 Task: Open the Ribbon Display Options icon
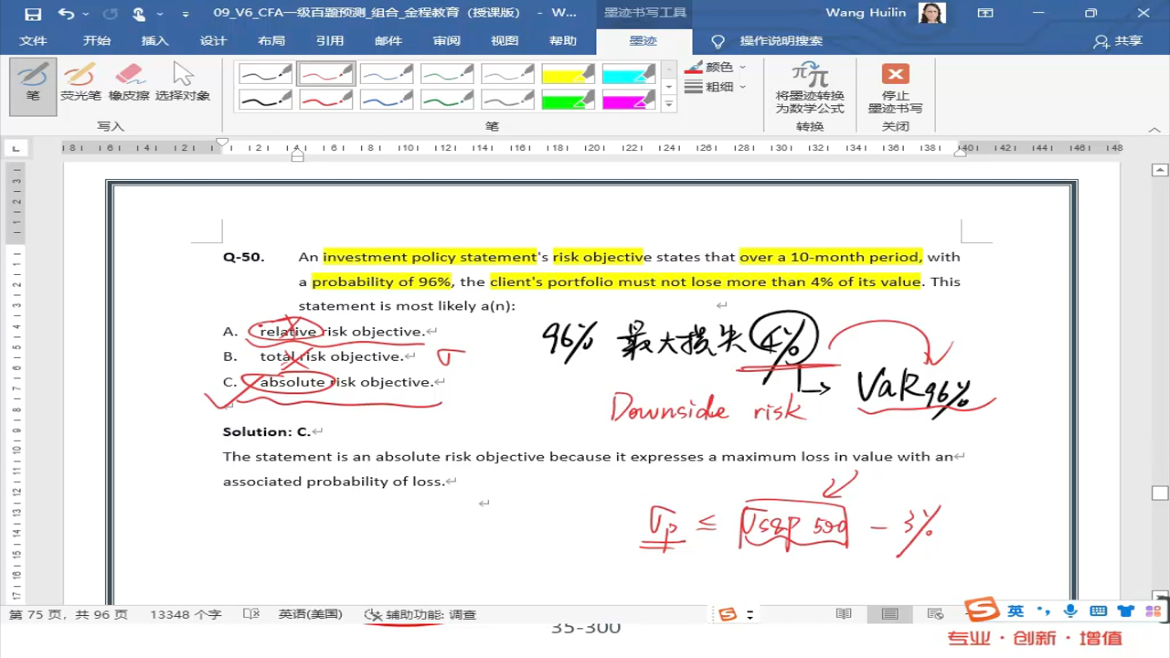pos(985,13)
